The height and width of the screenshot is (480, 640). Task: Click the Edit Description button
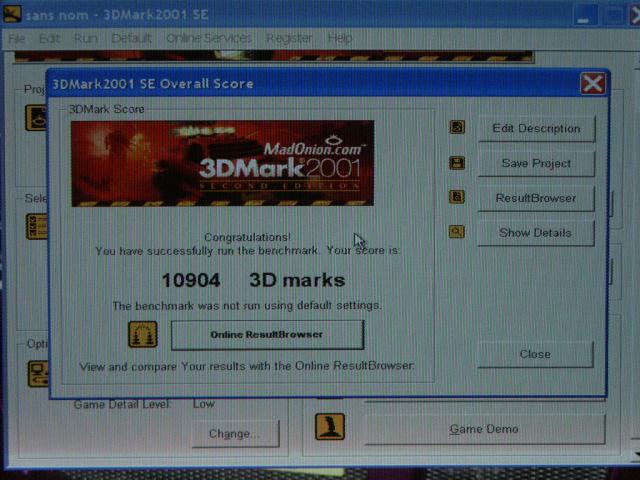click(536, 129)
